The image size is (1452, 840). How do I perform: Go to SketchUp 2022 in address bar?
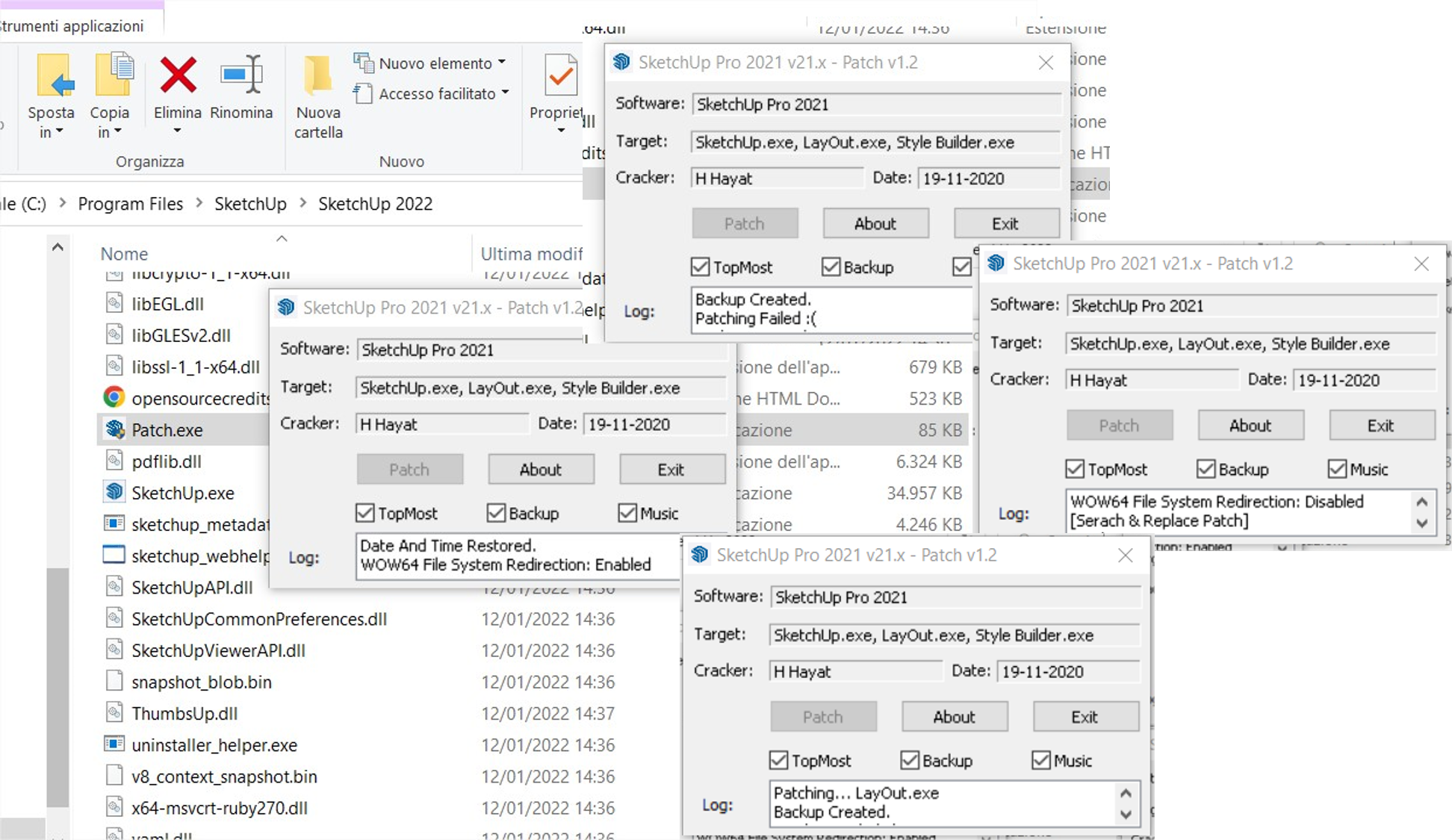coord(375,204)
